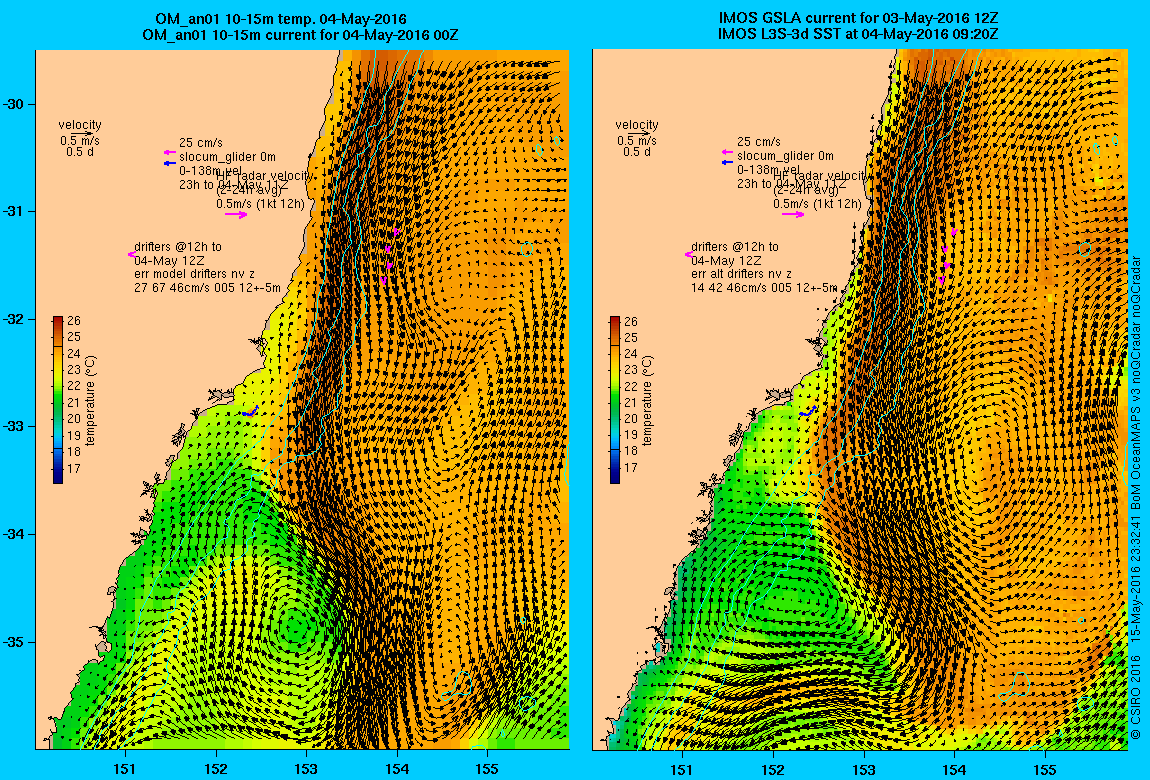
Task: Click '152' longitude label under IMOS panel
Action: 773,769
